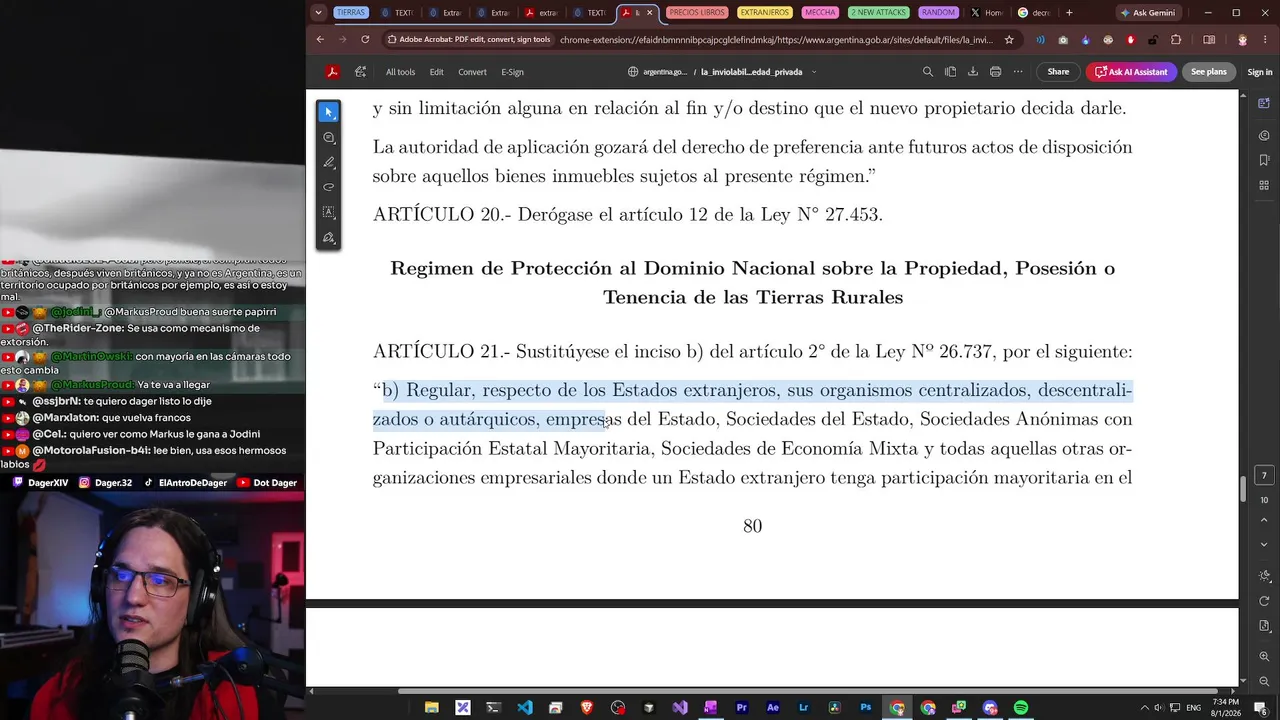The image size is (1280, 720).
Task: Select the sign/fill pen tool
Action: [x=329, y=238]
